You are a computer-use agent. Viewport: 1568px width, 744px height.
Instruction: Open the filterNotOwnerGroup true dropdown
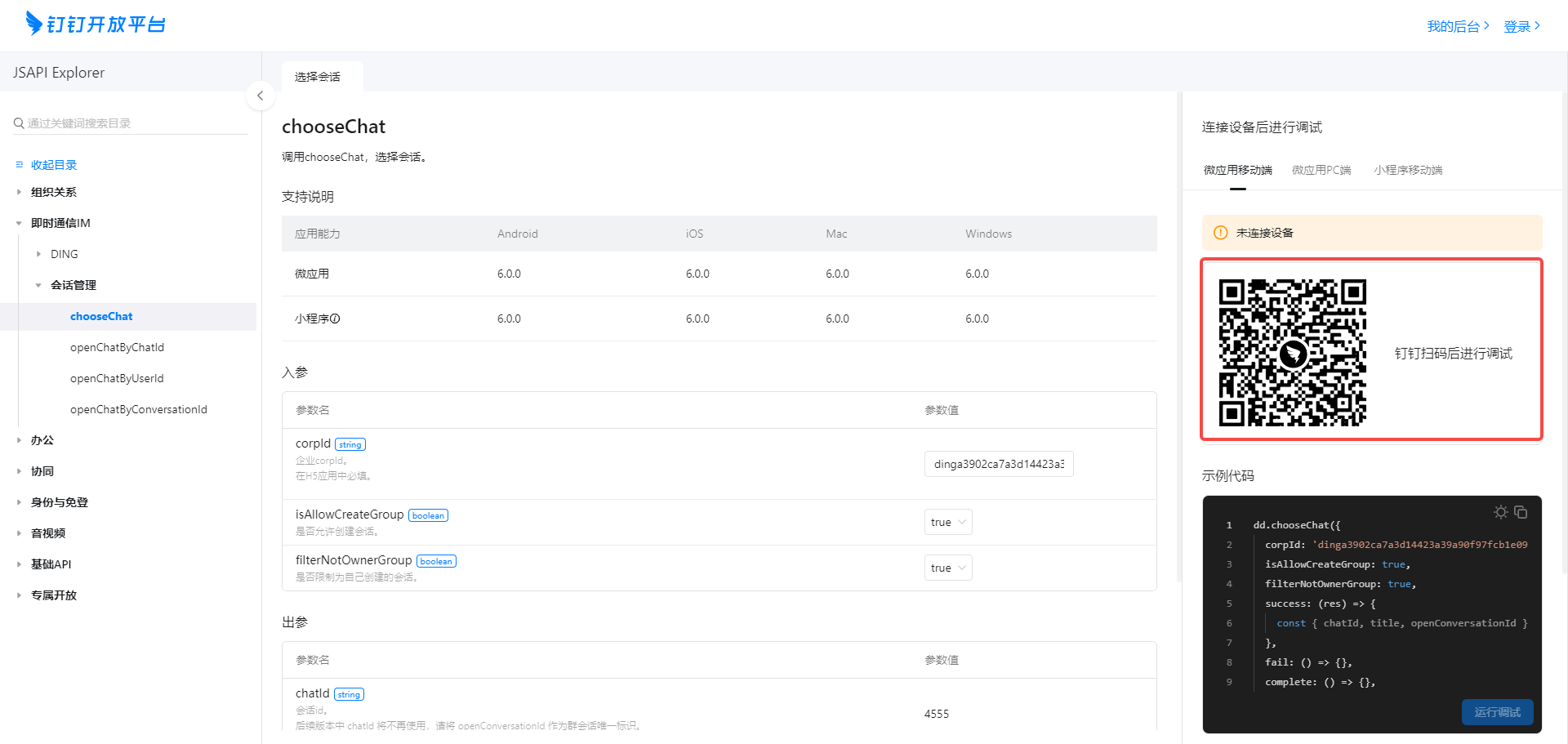coord(948,568)
